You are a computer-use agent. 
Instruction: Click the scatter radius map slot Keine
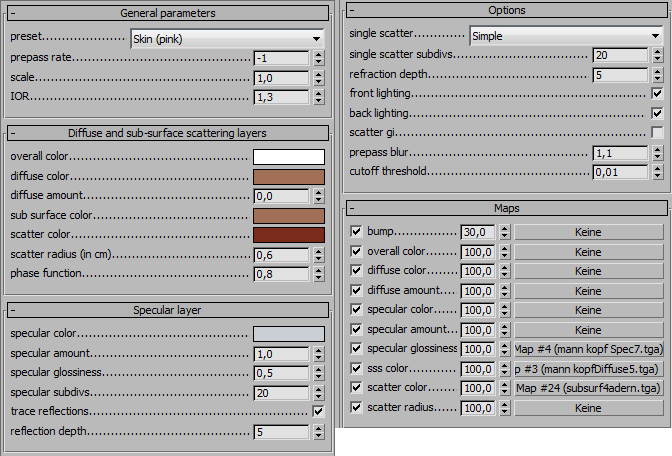tap(588, 408)
